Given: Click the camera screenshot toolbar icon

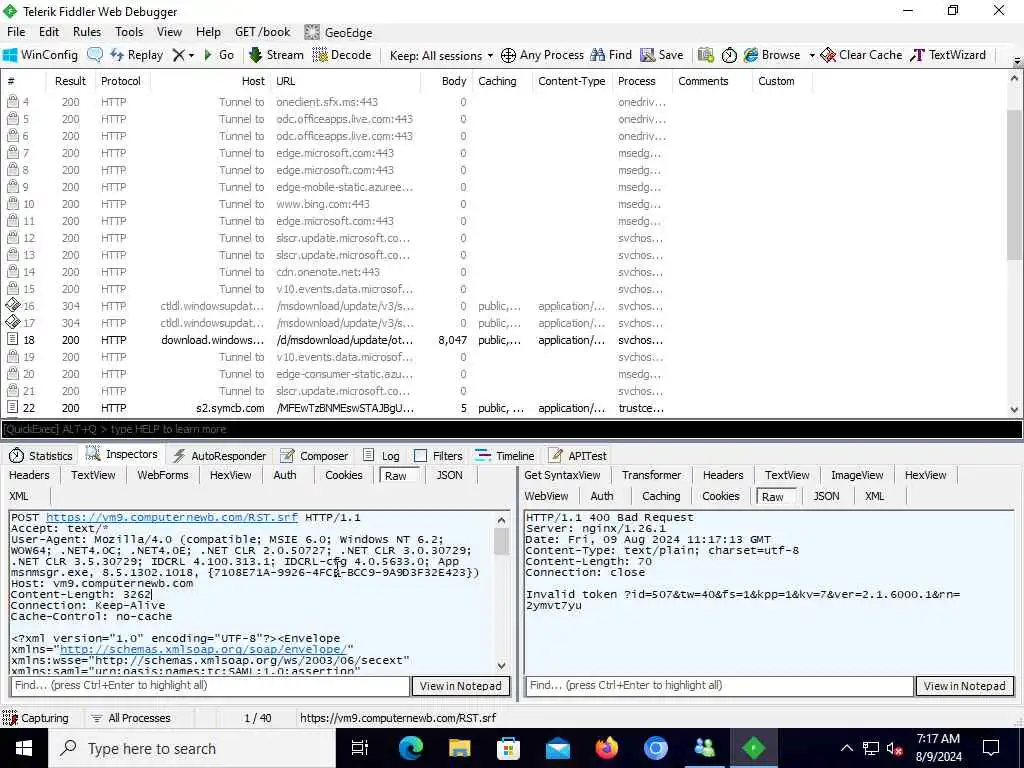Looking at the screenshot, I should (705, 56).
